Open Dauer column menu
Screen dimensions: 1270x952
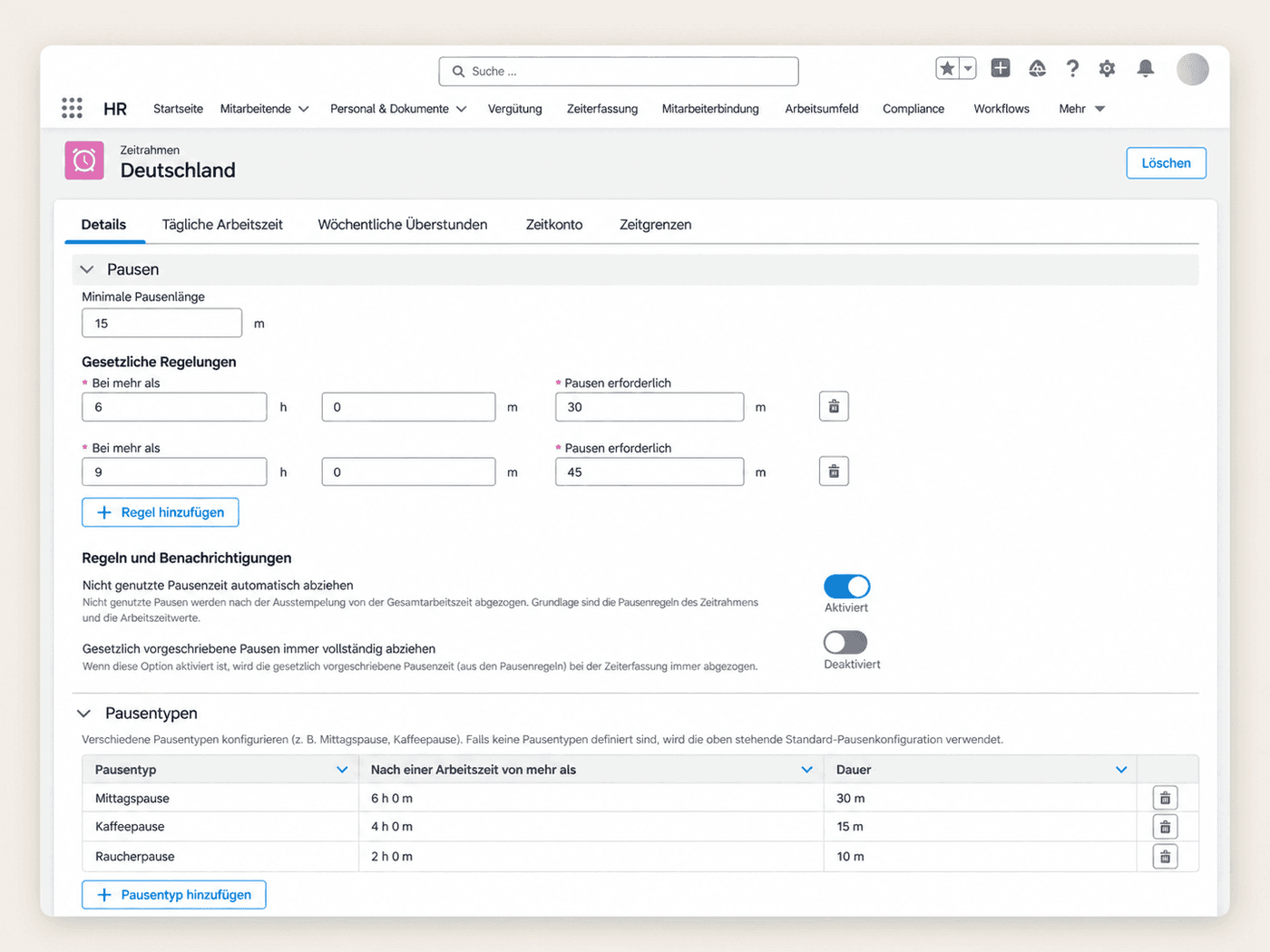point(1121,770)
